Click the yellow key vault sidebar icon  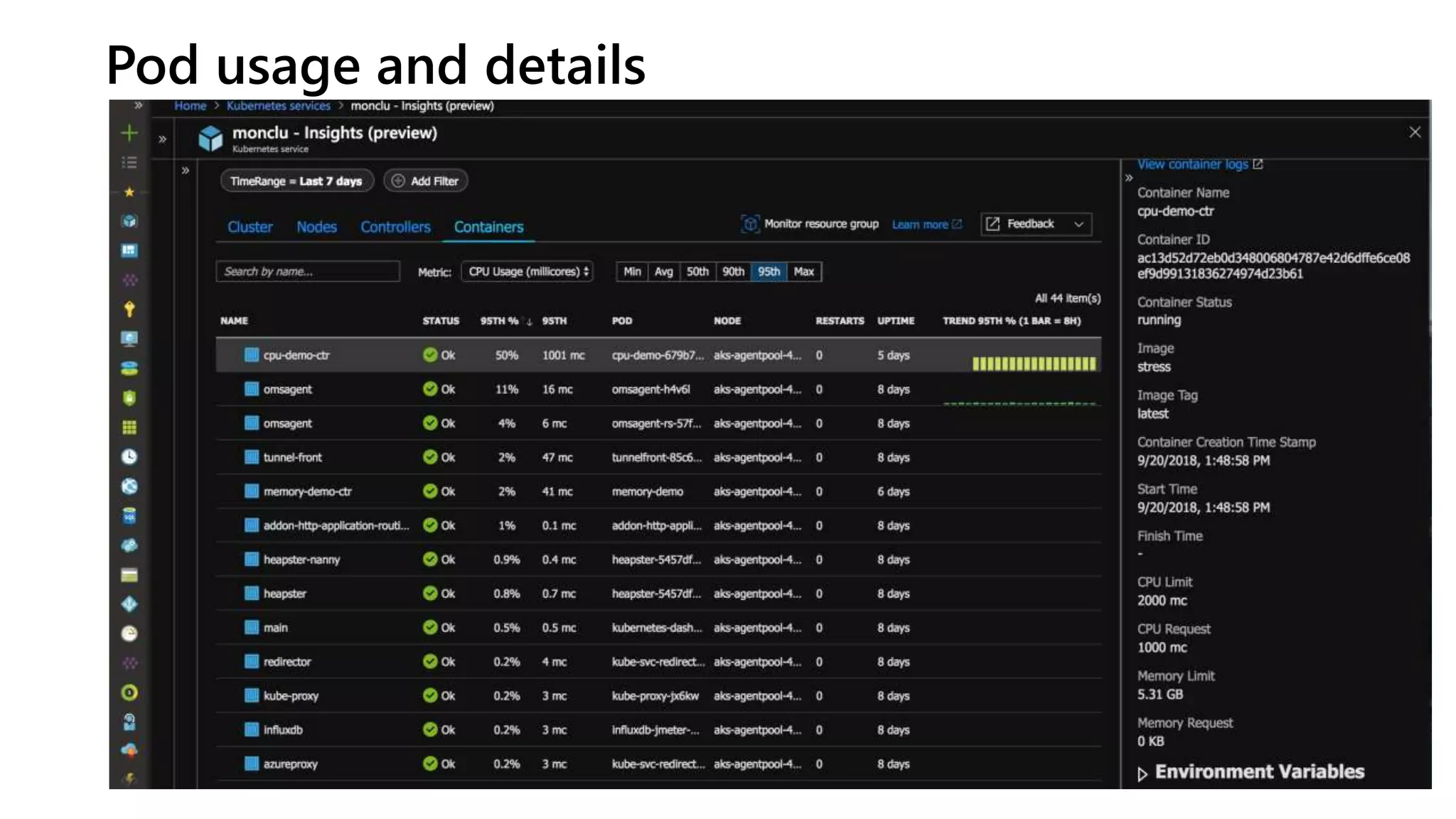coord(129,309)
